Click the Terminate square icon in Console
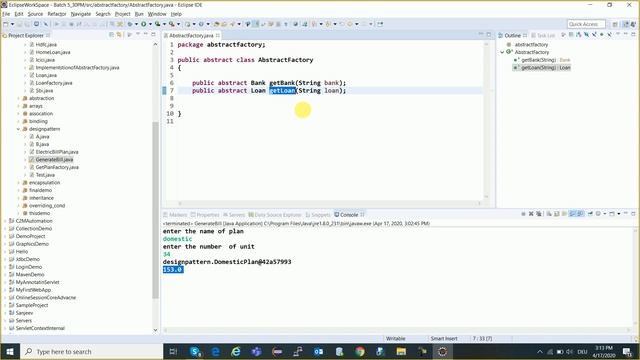The height and width of the screenshot is (360, 640). 523,213
